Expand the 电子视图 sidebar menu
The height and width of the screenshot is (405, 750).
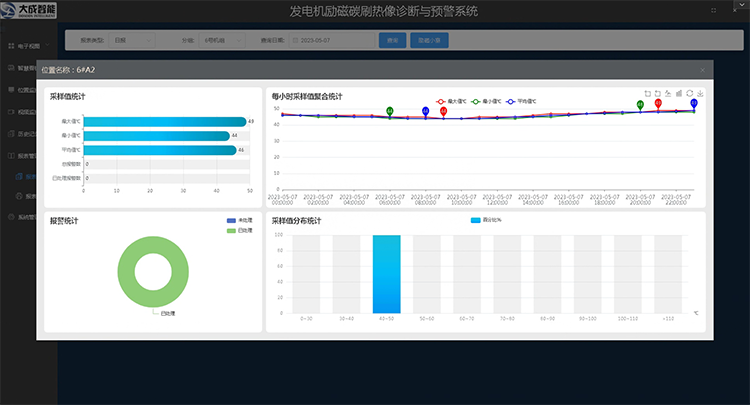(28, 46)
